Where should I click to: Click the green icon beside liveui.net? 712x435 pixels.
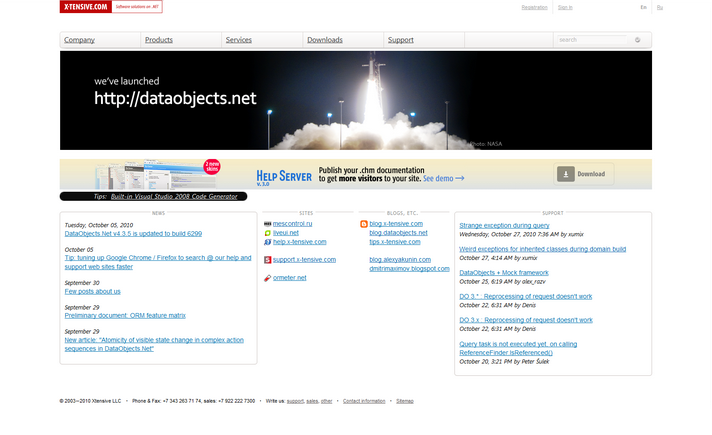pos(267,233)
